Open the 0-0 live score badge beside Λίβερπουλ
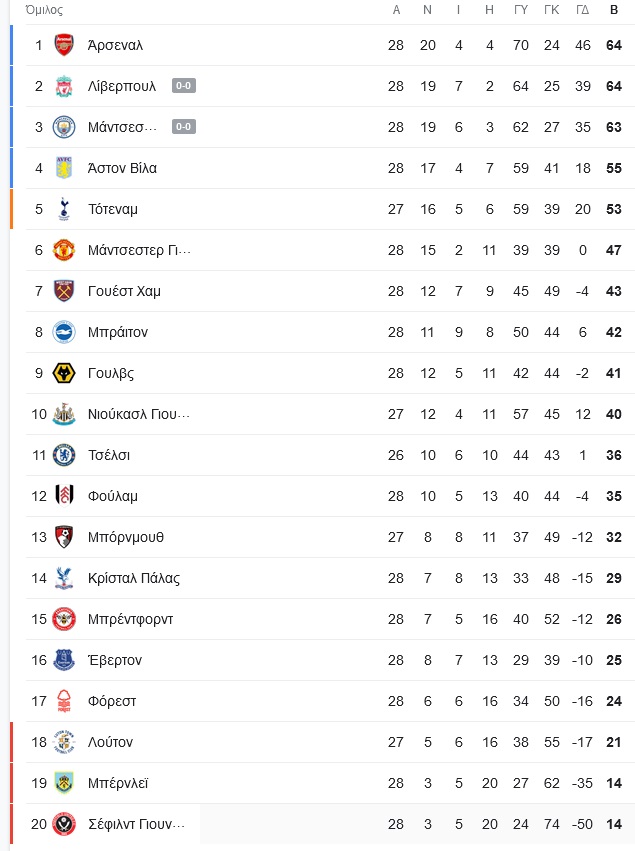Screen dimensions: 635x851 click(183, 86)
